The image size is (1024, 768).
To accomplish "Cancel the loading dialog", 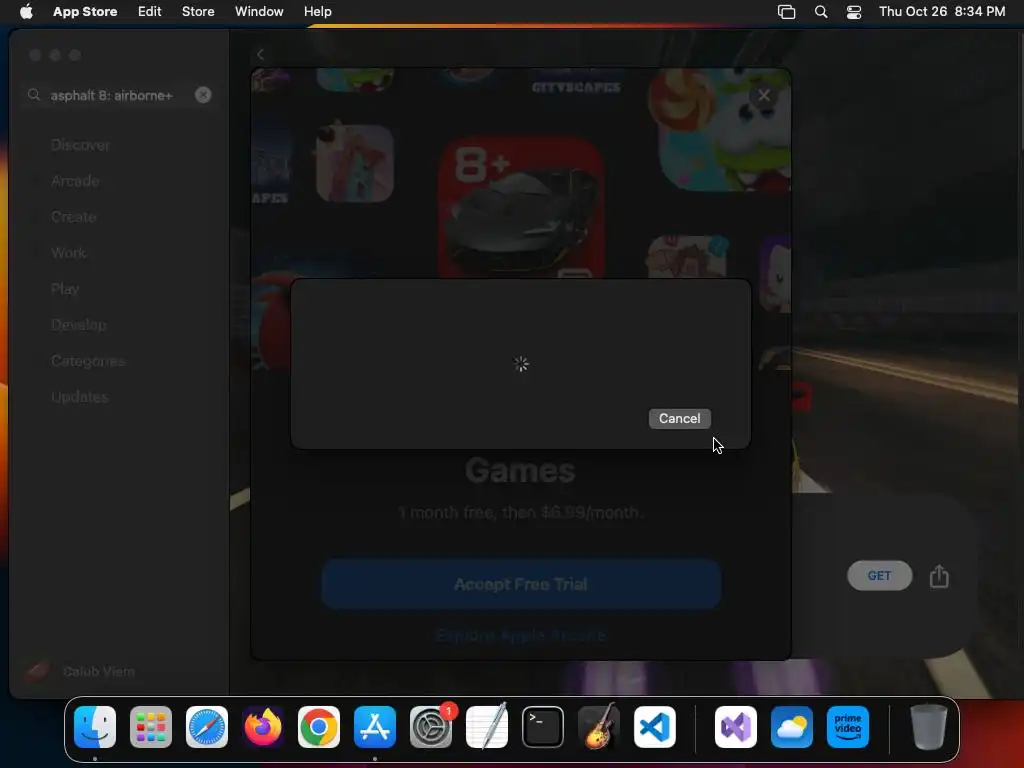I will 679,419.
